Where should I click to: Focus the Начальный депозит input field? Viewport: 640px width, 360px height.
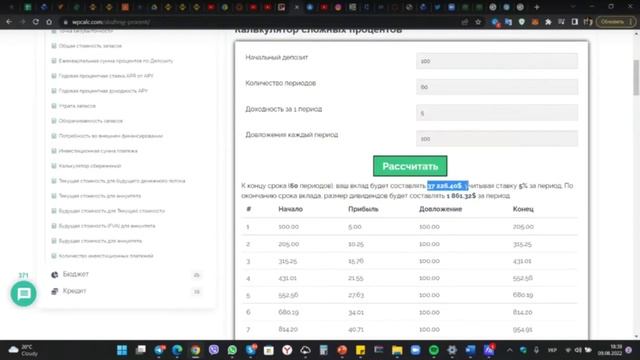coord(497,61)
